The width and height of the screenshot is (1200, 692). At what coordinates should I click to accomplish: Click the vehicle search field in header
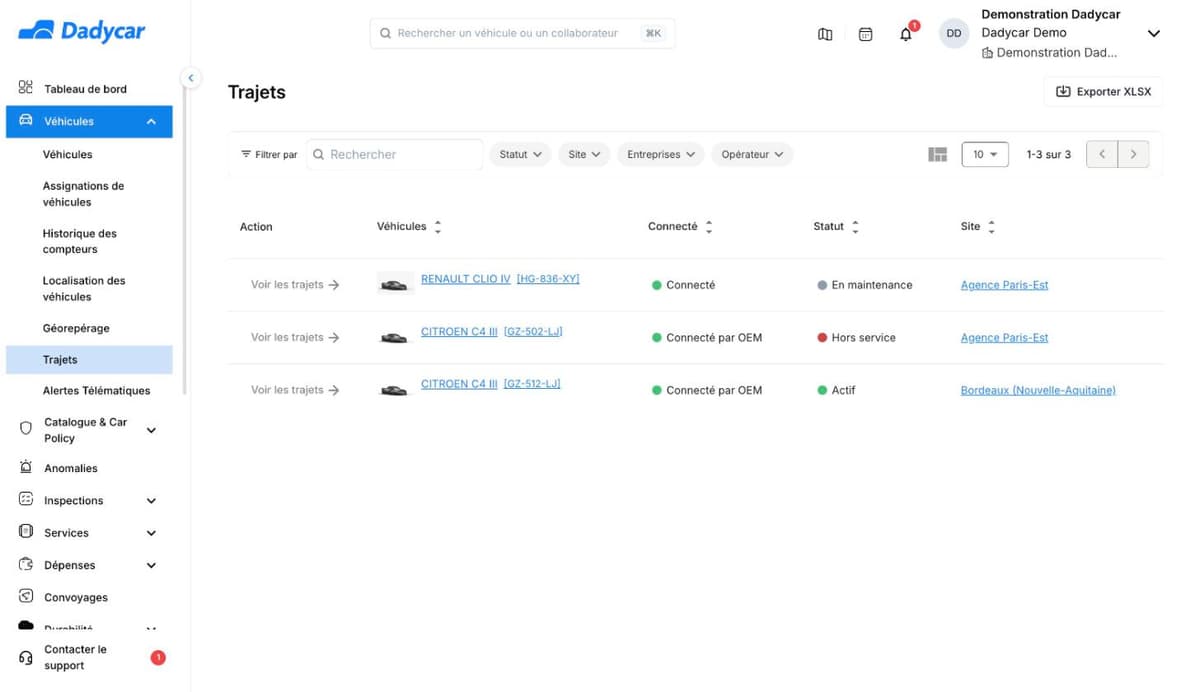coord(522,33)
